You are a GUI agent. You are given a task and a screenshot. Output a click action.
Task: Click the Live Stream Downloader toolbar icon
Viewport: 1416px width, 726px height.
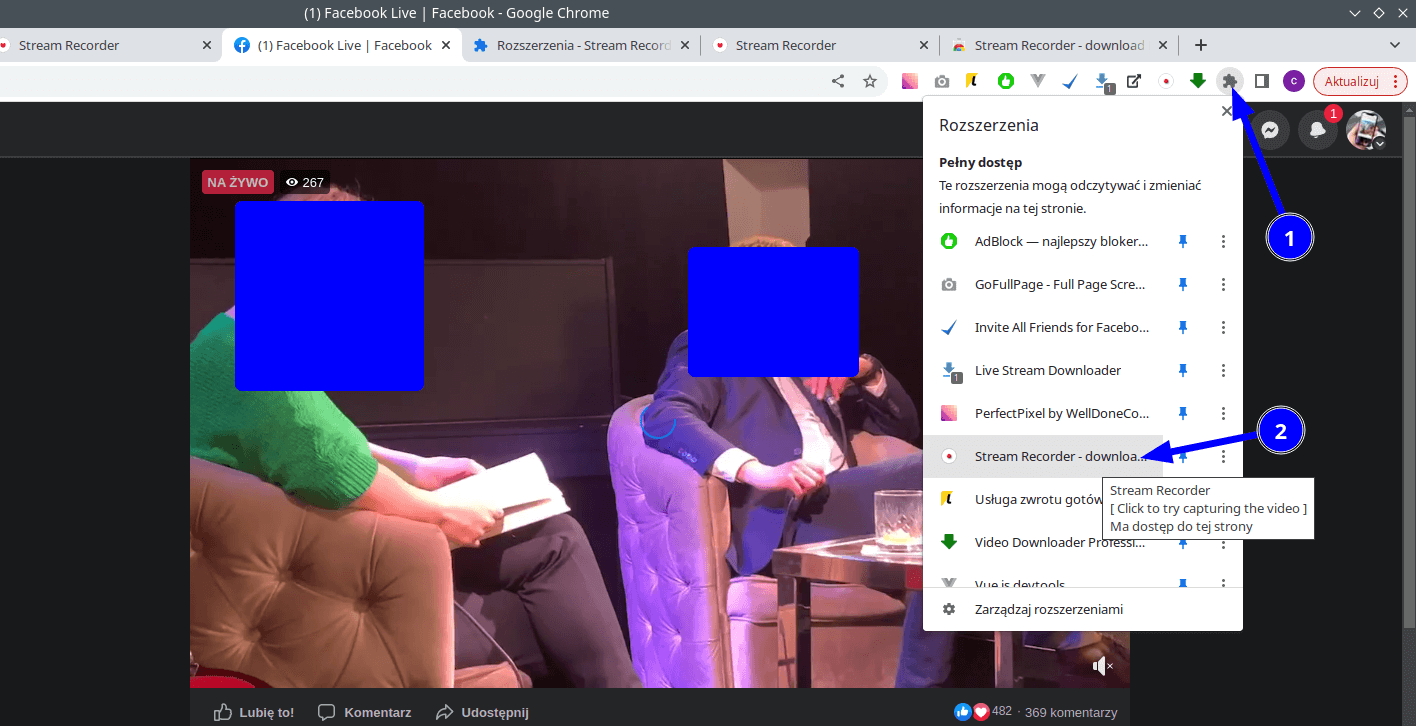point(1103,82)
